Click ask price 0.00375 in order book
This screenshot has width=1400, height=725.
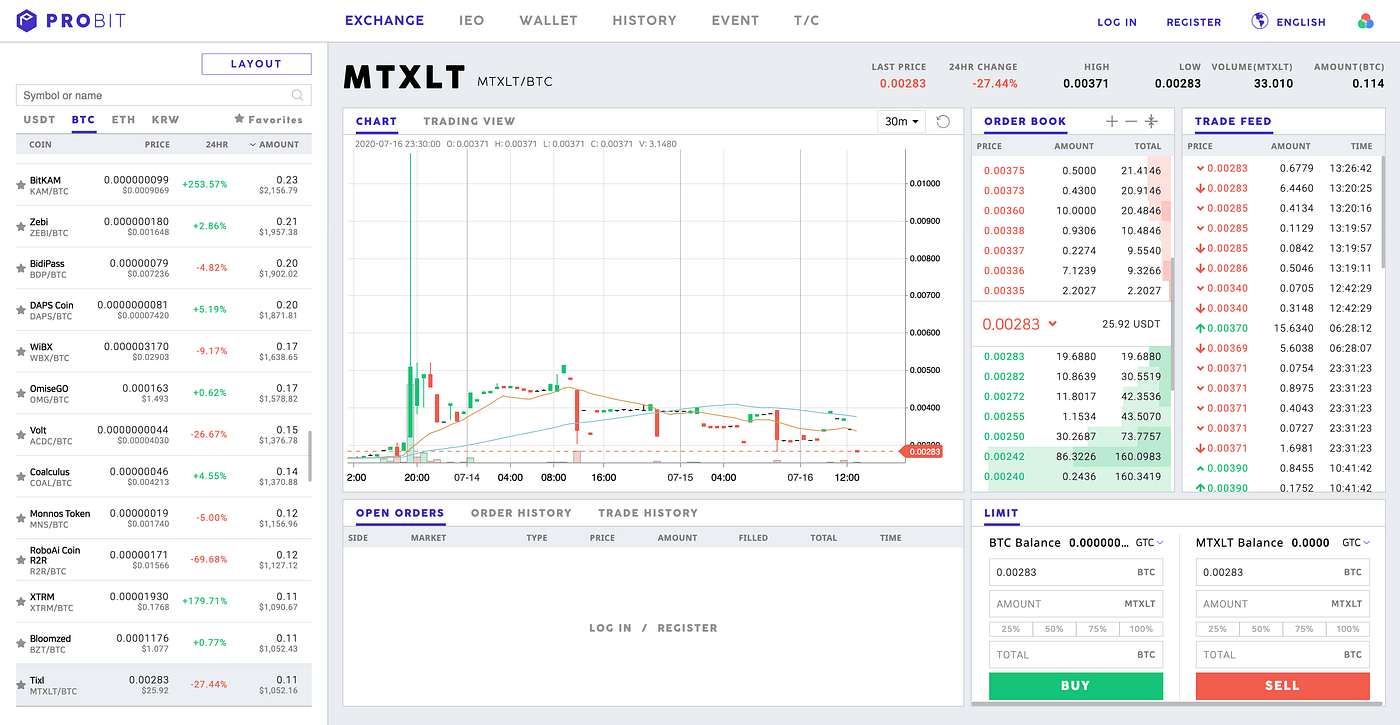pyautogui.click(x=1004, y=171)
